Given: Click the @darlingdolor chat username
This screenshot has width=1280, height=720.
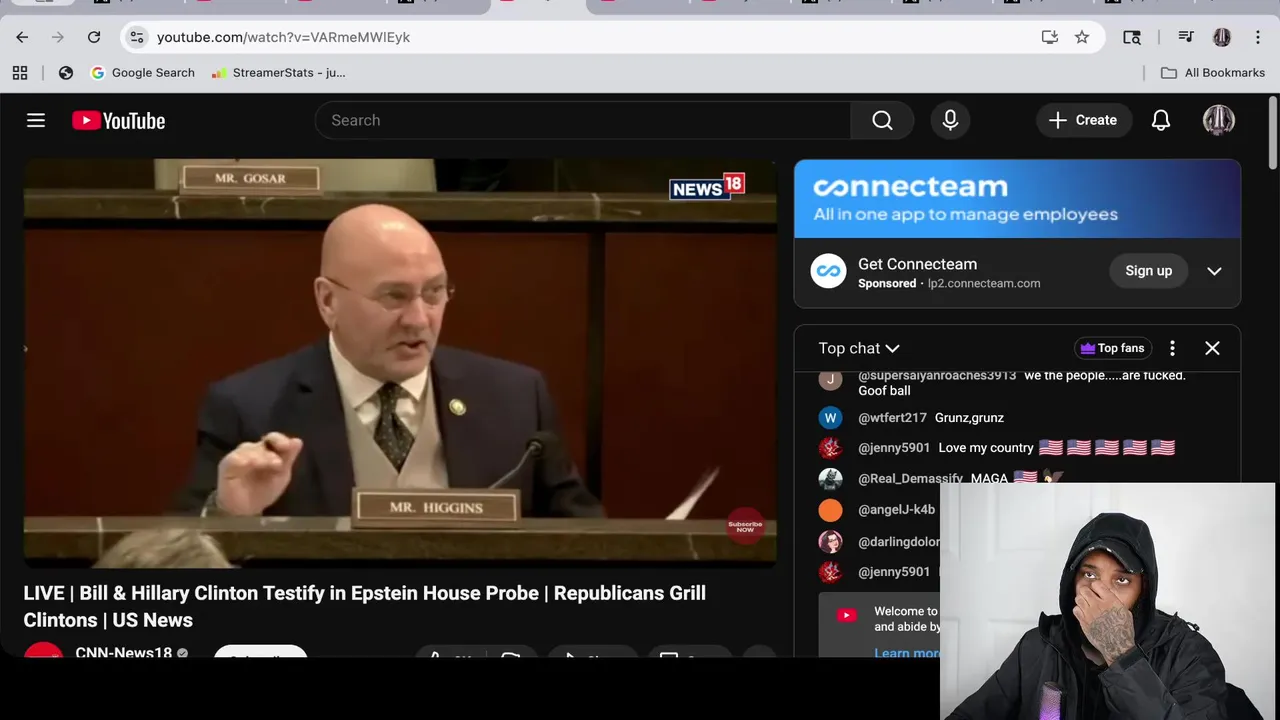Looking at the screenshot, I should pyautogui.click(x=899, y=542).
